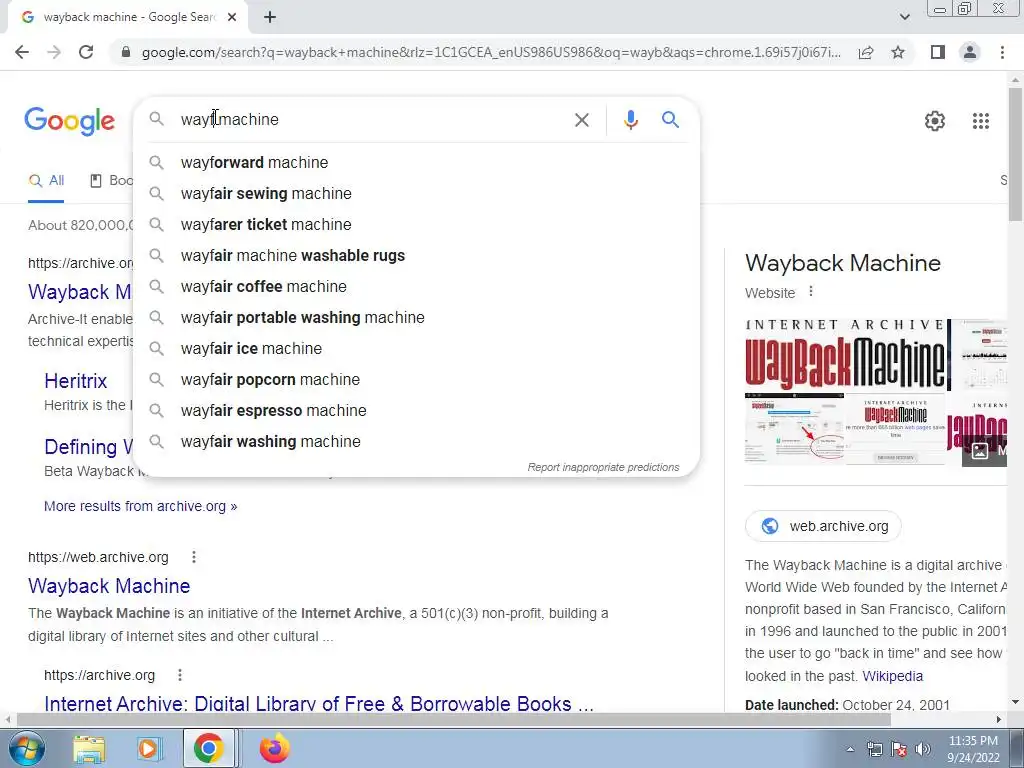Viewport: 1024px width, 768px height.
Task: Select suggestion wayforward machine
Action: 416,163
